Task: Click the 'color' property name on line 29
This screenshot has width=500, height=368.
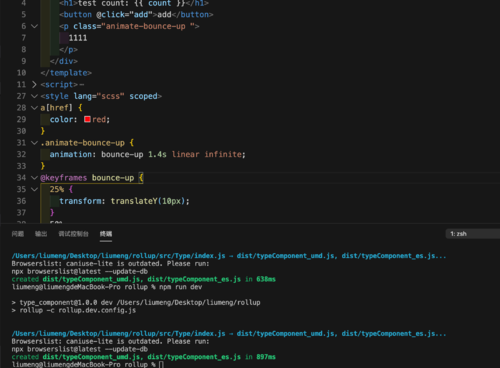Action: (61, 120)
